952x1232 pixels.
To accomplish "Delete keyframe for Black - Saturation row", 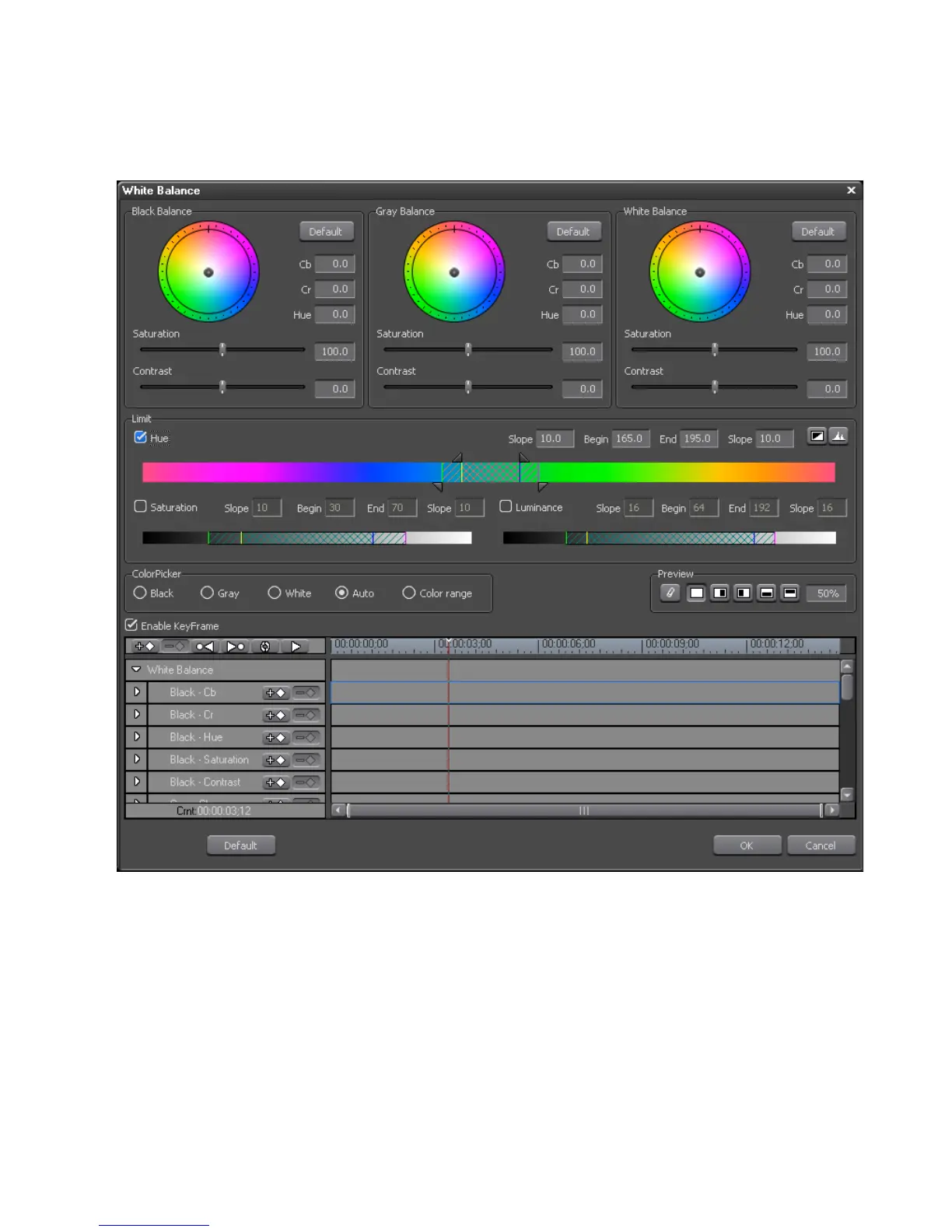I will click(306, 761).
